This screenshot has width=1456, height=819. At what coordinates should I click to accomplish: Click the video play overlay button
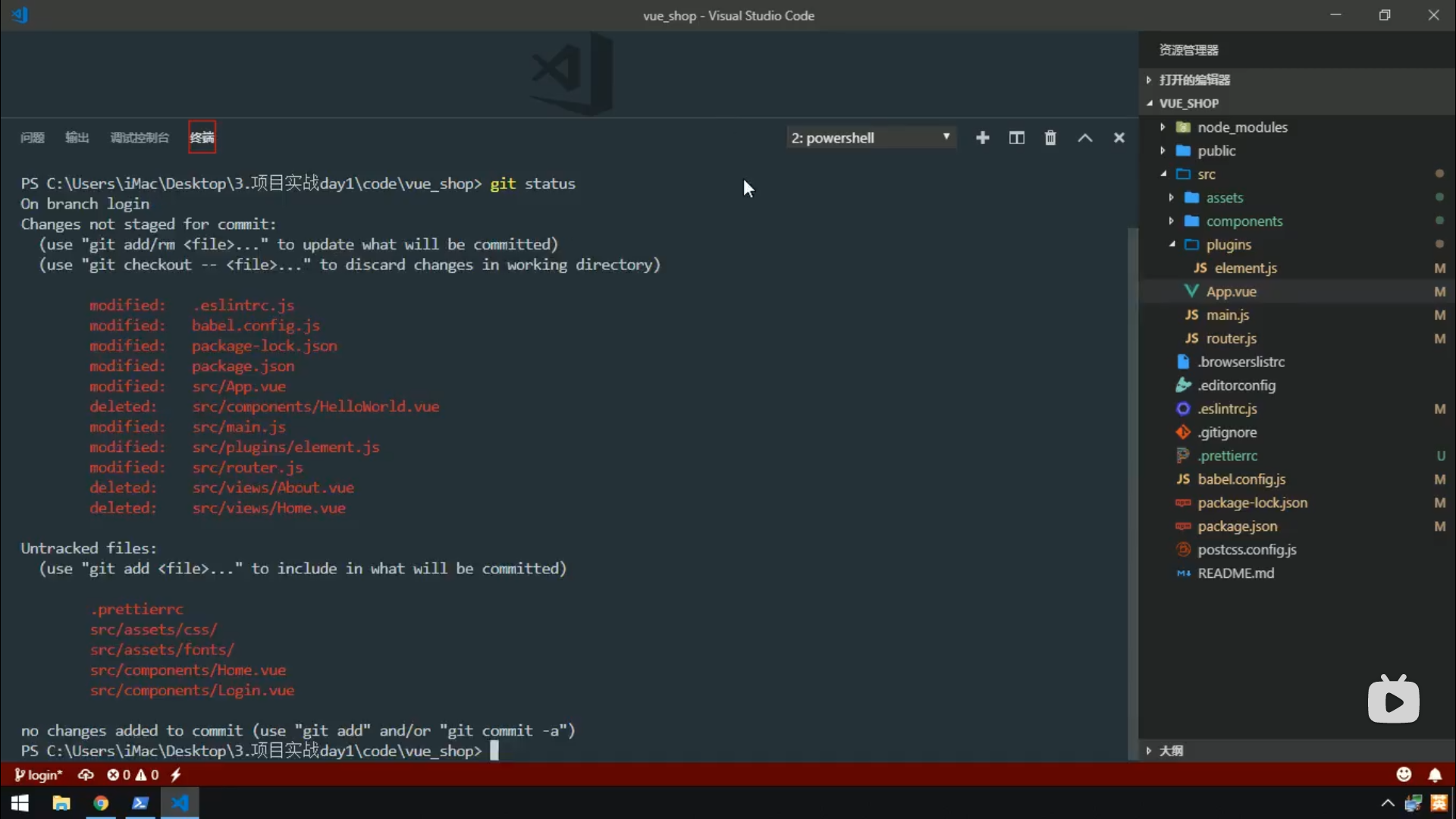click(x=1394, y=700)
